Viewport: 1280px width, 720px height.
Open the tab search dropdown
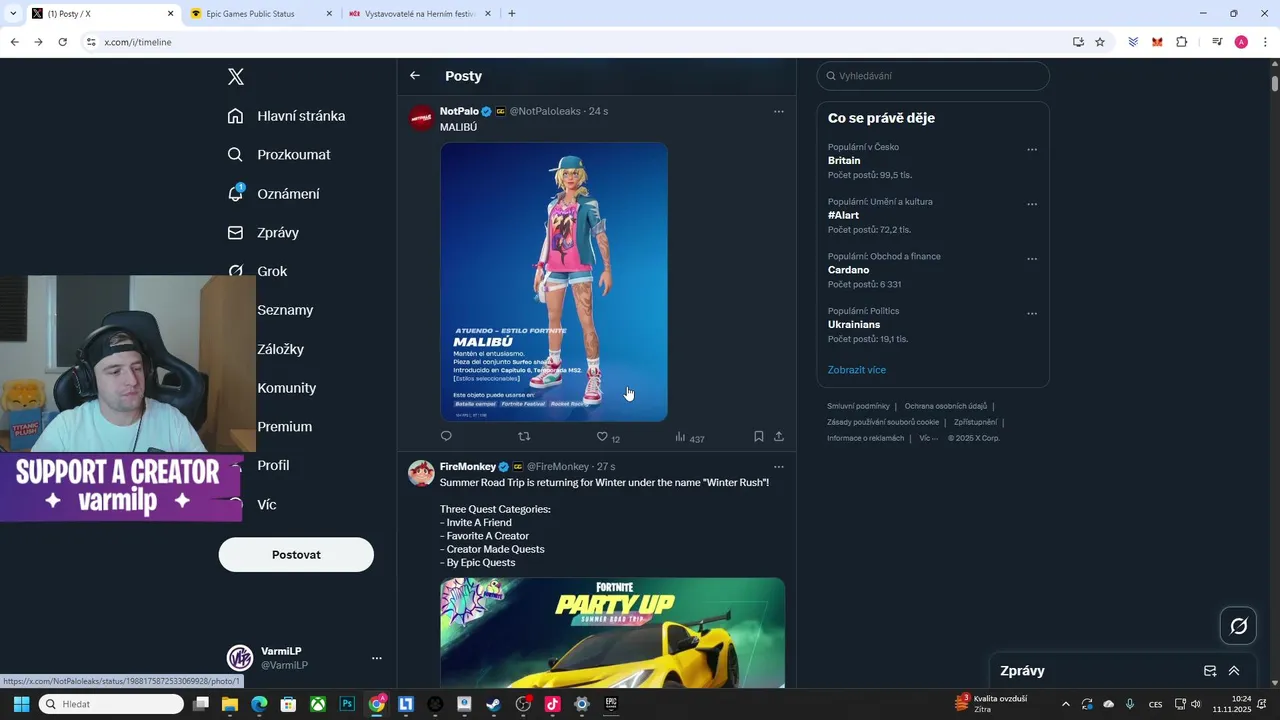[13, 14]
